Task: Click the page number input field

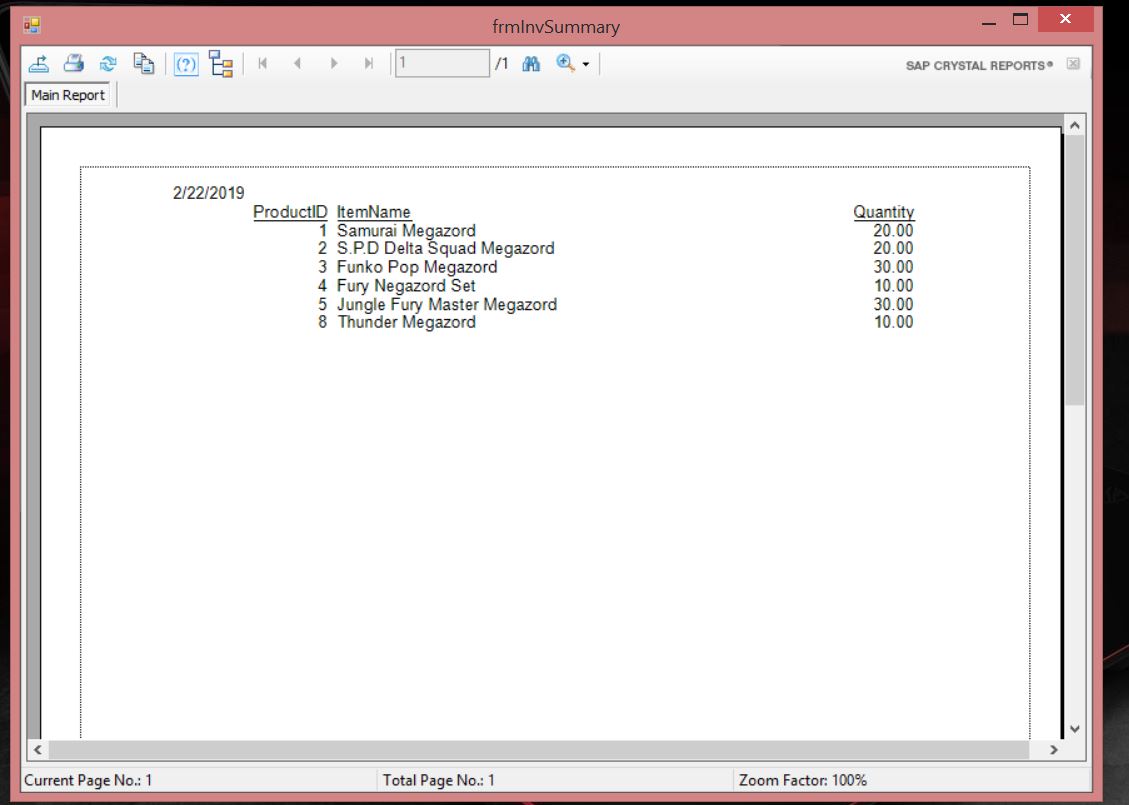Action: 441,64
